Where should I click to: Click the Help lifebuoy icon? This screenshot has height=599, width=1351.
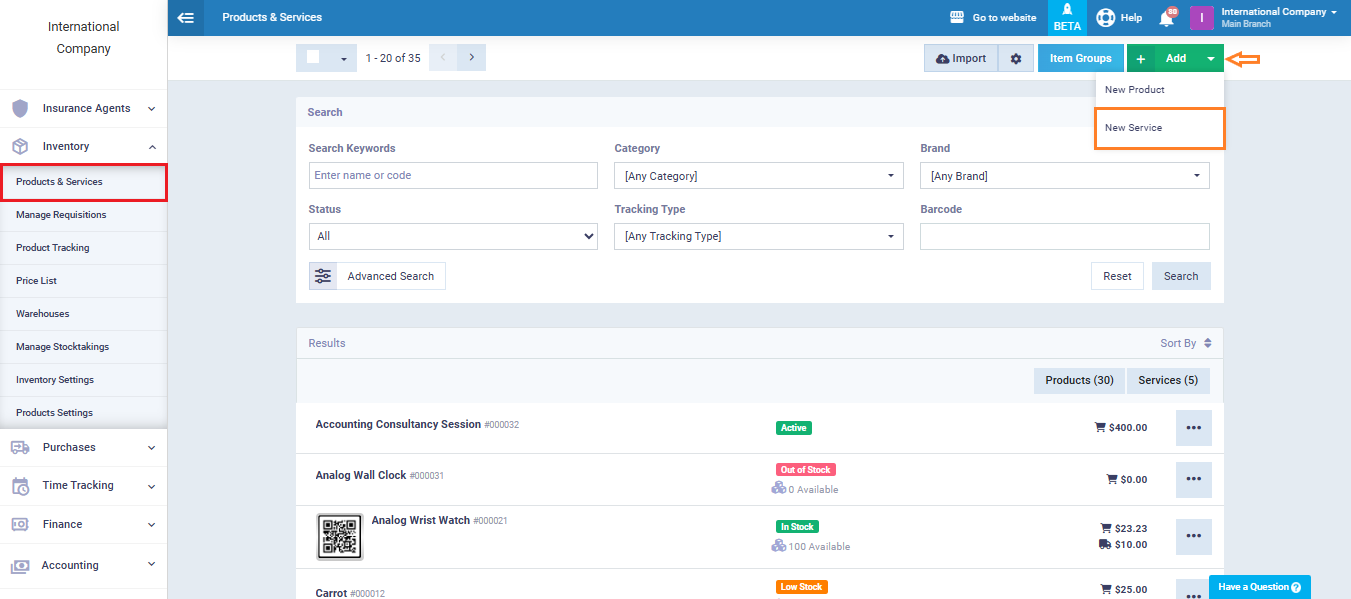pos(1105,18)
